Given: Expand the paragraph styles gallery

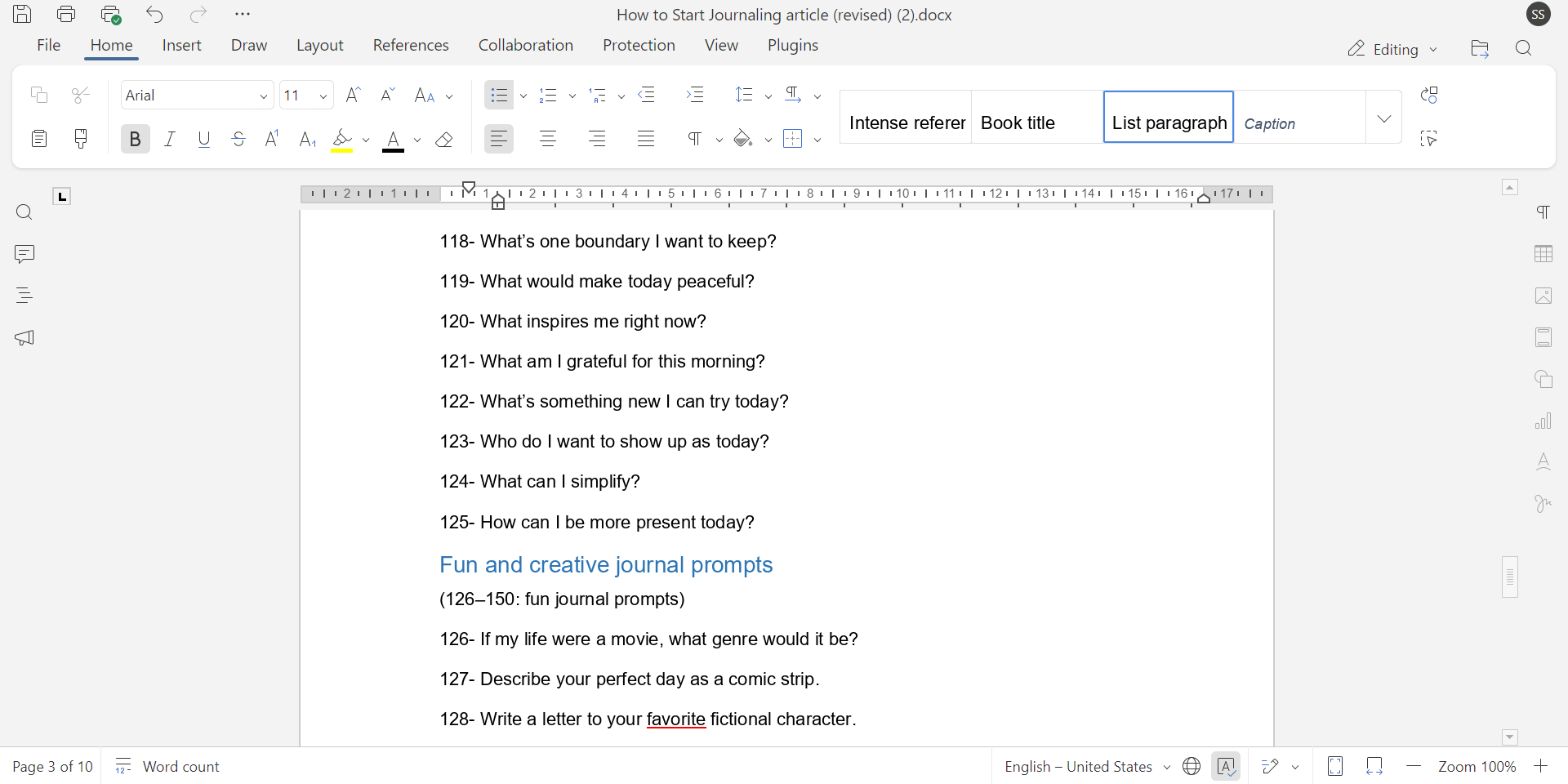Looking at the screenshot, I should pyautogui.click(x=1383, y=118).
